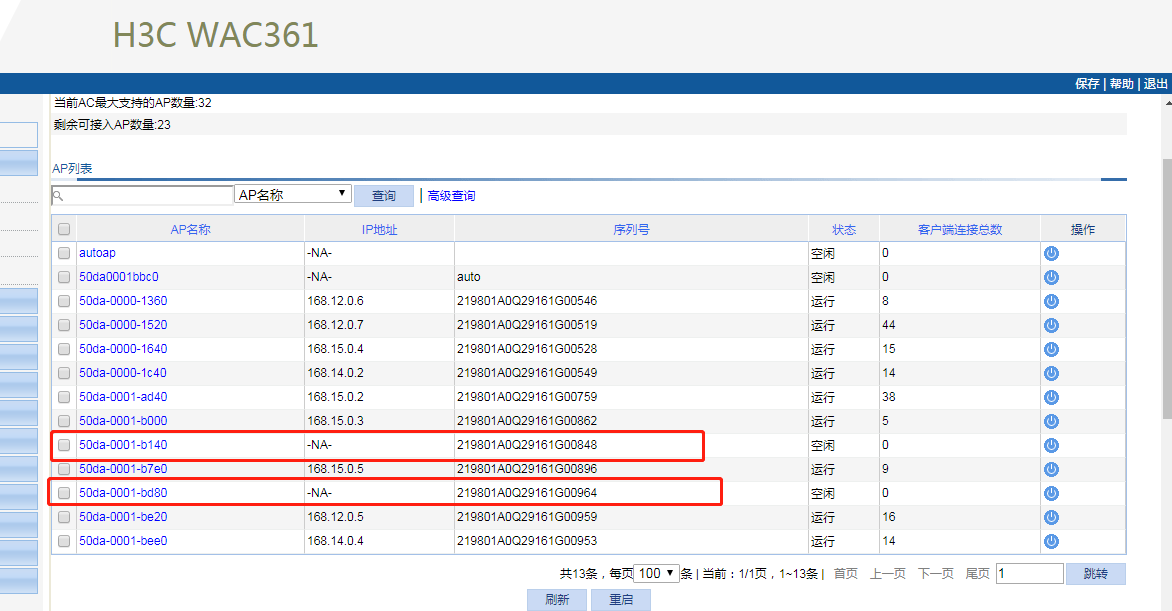Click power icon in 50da-0000-1c40 row
The height and width of the screenshot is (611, 1172).
[x=1051, y=373]
